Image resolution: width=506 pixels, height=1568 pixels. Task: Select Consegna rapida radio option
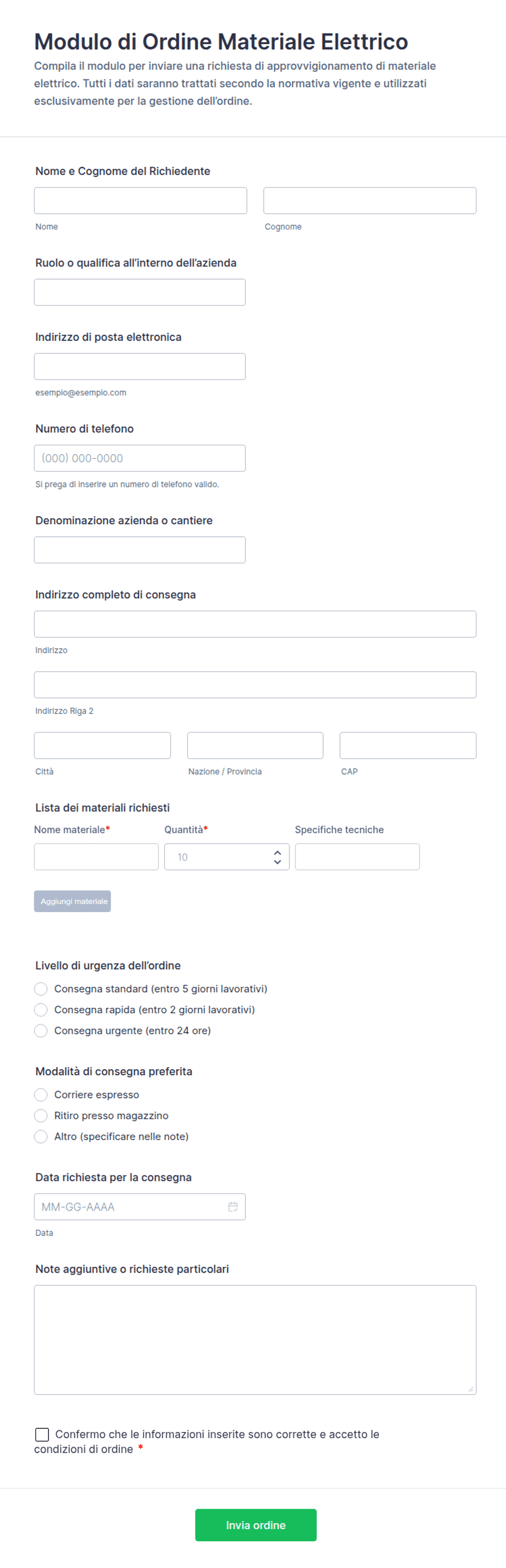tap(41, 1010)
